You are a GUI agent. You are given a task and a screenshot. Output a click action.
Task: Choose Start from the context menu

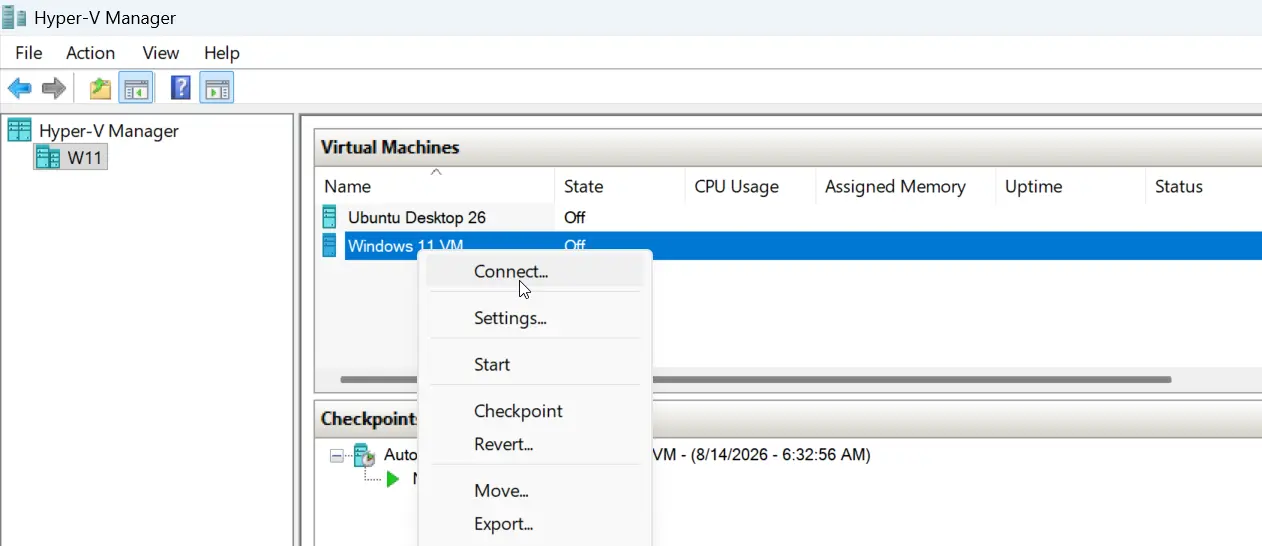[535, 365]
